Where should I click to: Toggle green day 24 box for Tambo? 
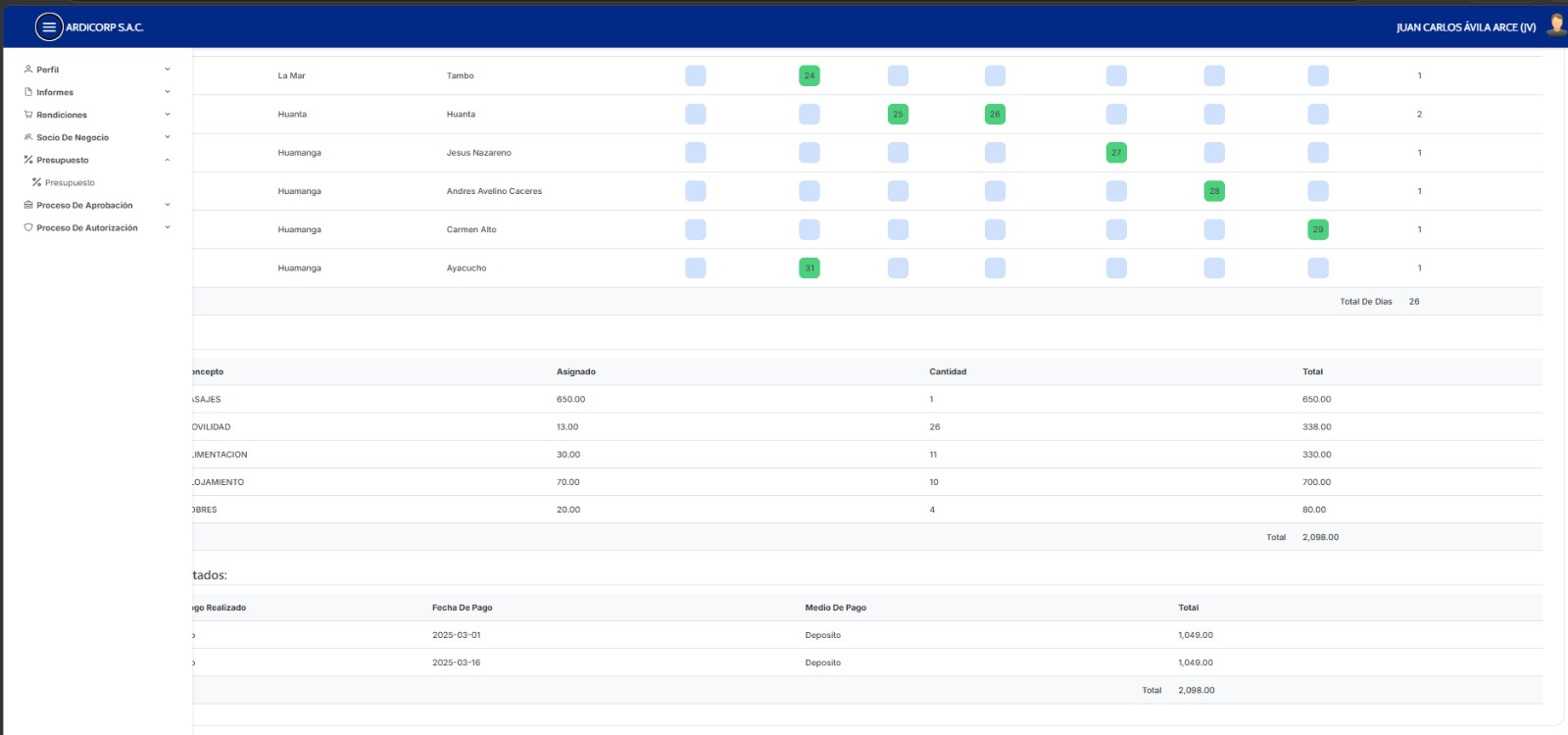click(x=809, y=75)
